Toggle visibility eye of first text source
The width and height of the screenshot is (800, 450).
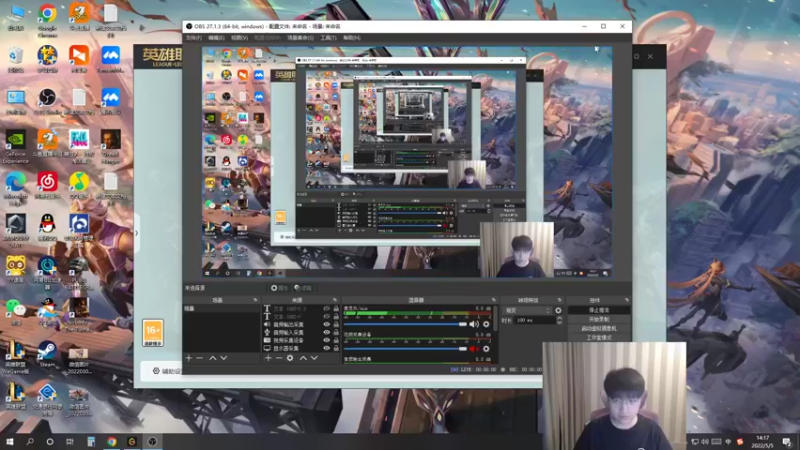click(327, 309)
